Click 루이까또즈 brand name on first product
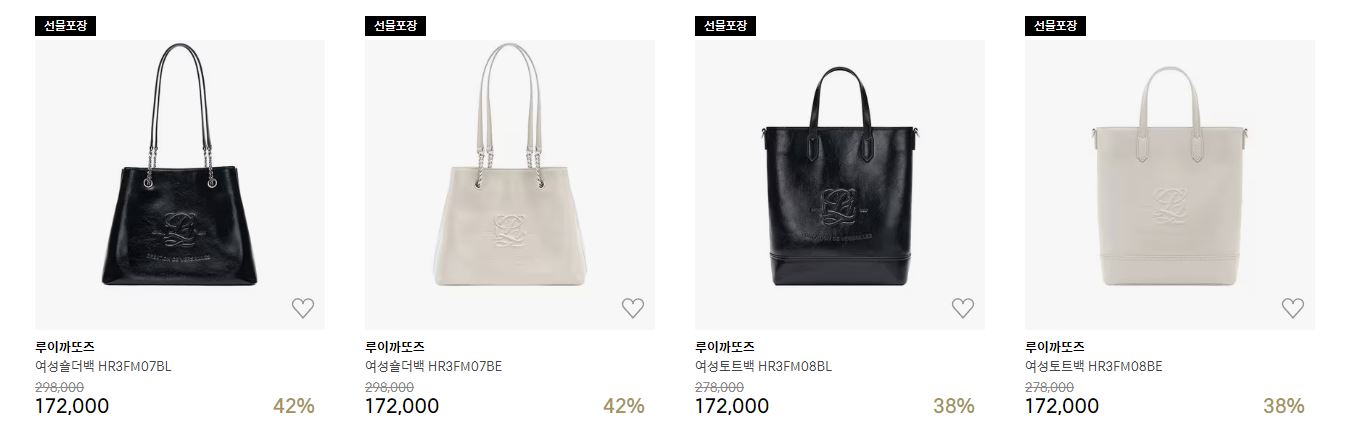 [65, 347]
